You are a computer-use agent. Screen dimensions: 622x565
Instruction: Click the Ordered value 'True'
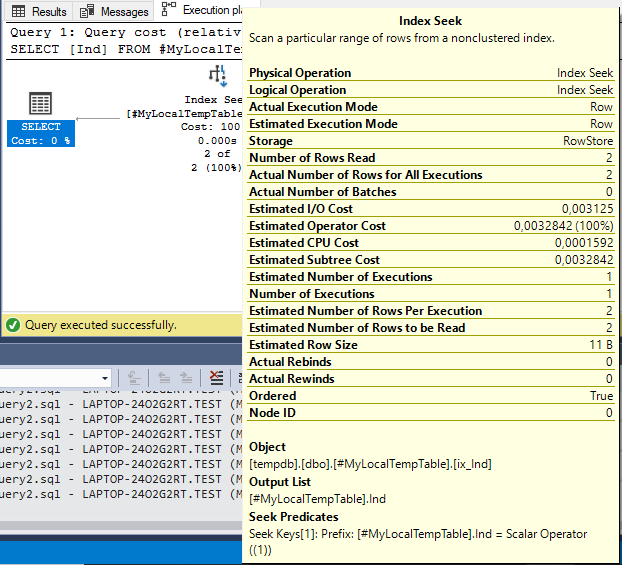pos(601,396)
